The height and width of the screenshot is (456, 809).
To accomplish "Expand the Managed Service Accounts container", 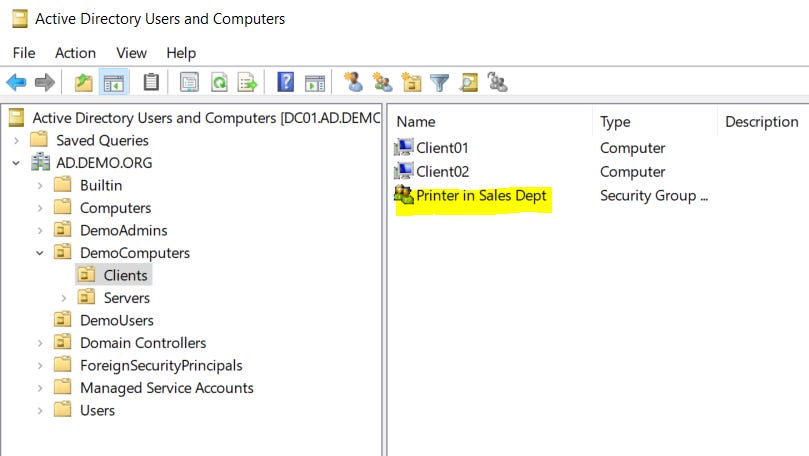I will pos(40,388).
